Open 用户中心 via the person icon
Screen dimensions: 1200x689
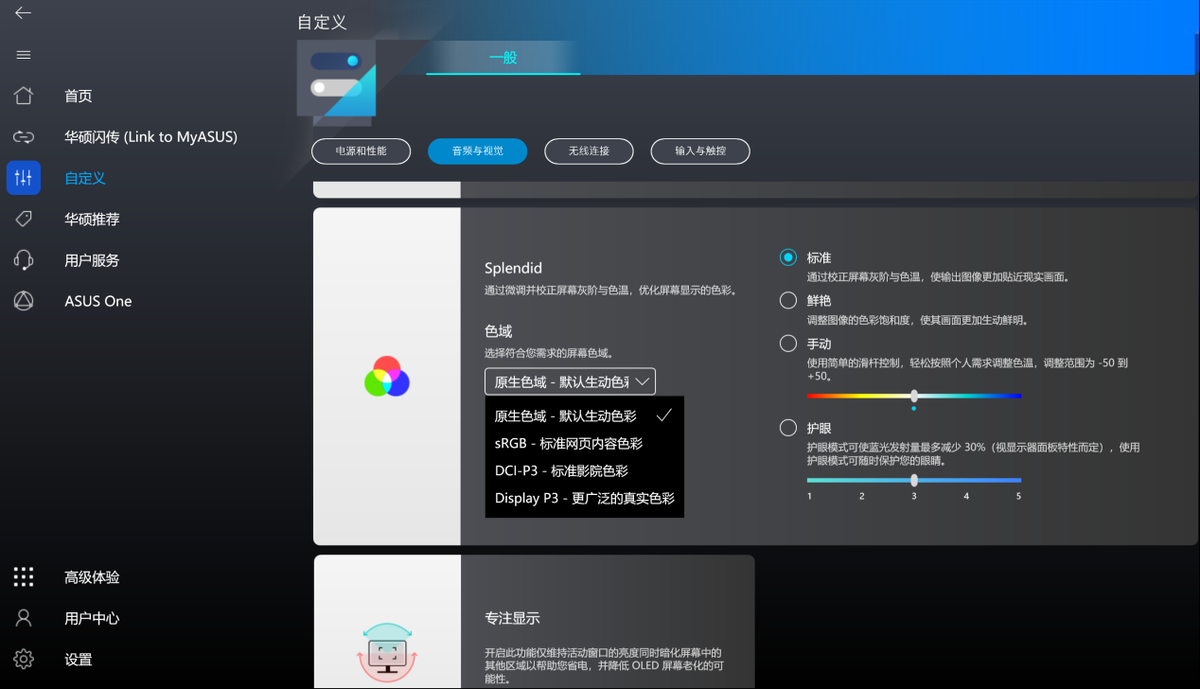[23, 618]
